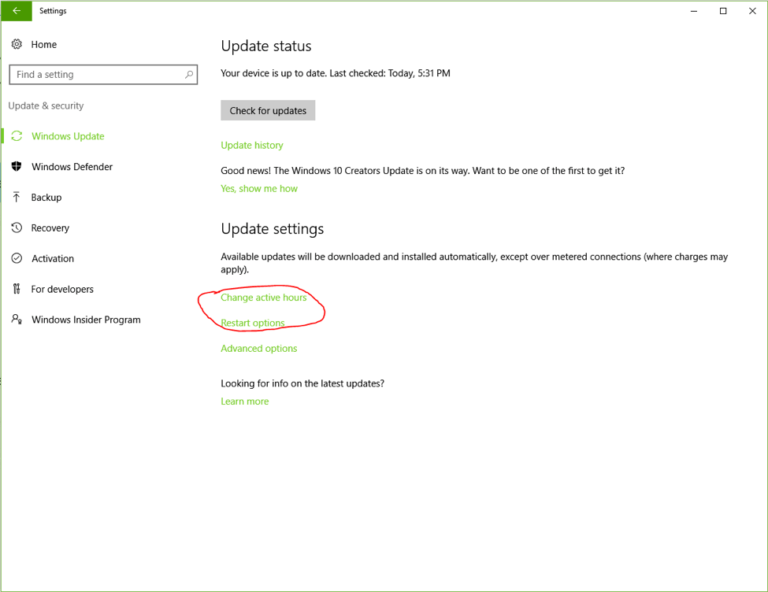Click the search magnifier icon
Viewport: 768px width, 592px height.
189,74
